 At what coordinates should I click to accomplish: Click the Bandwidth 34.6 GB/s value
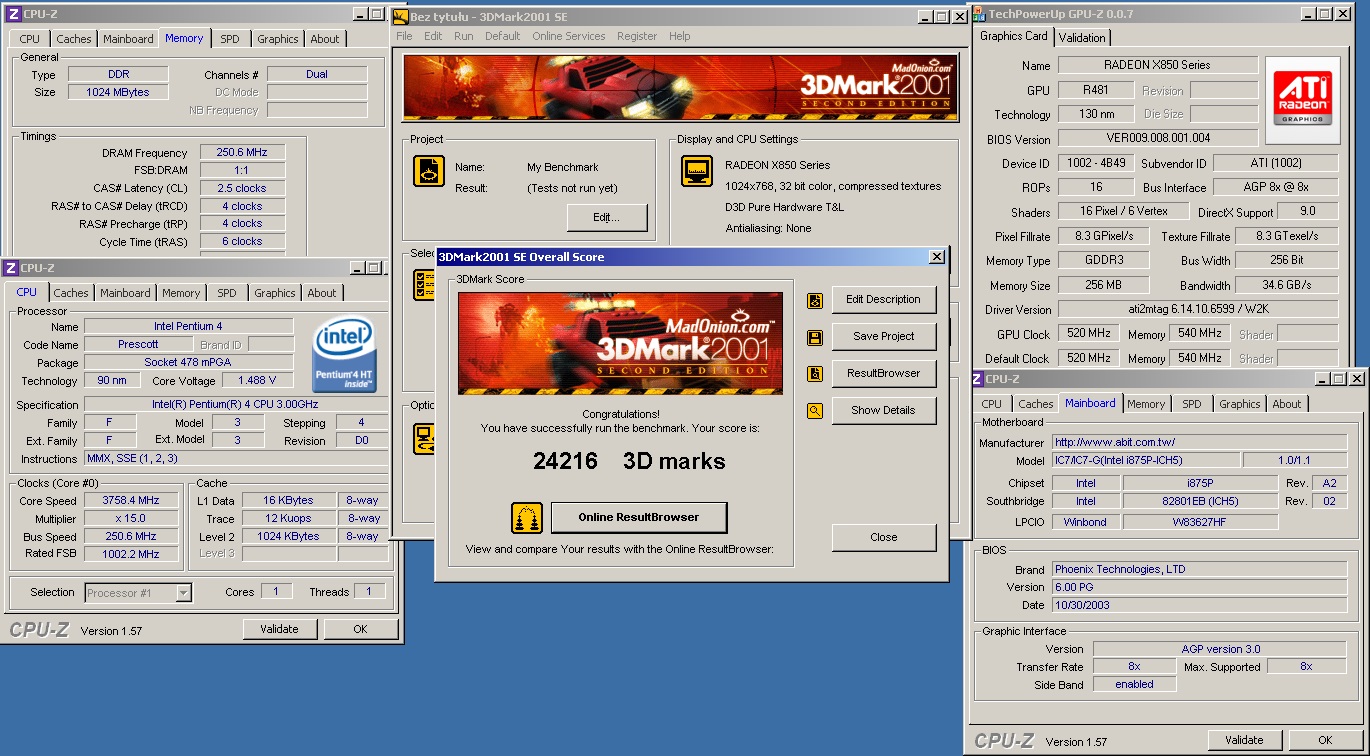[x=1288, y=285]
